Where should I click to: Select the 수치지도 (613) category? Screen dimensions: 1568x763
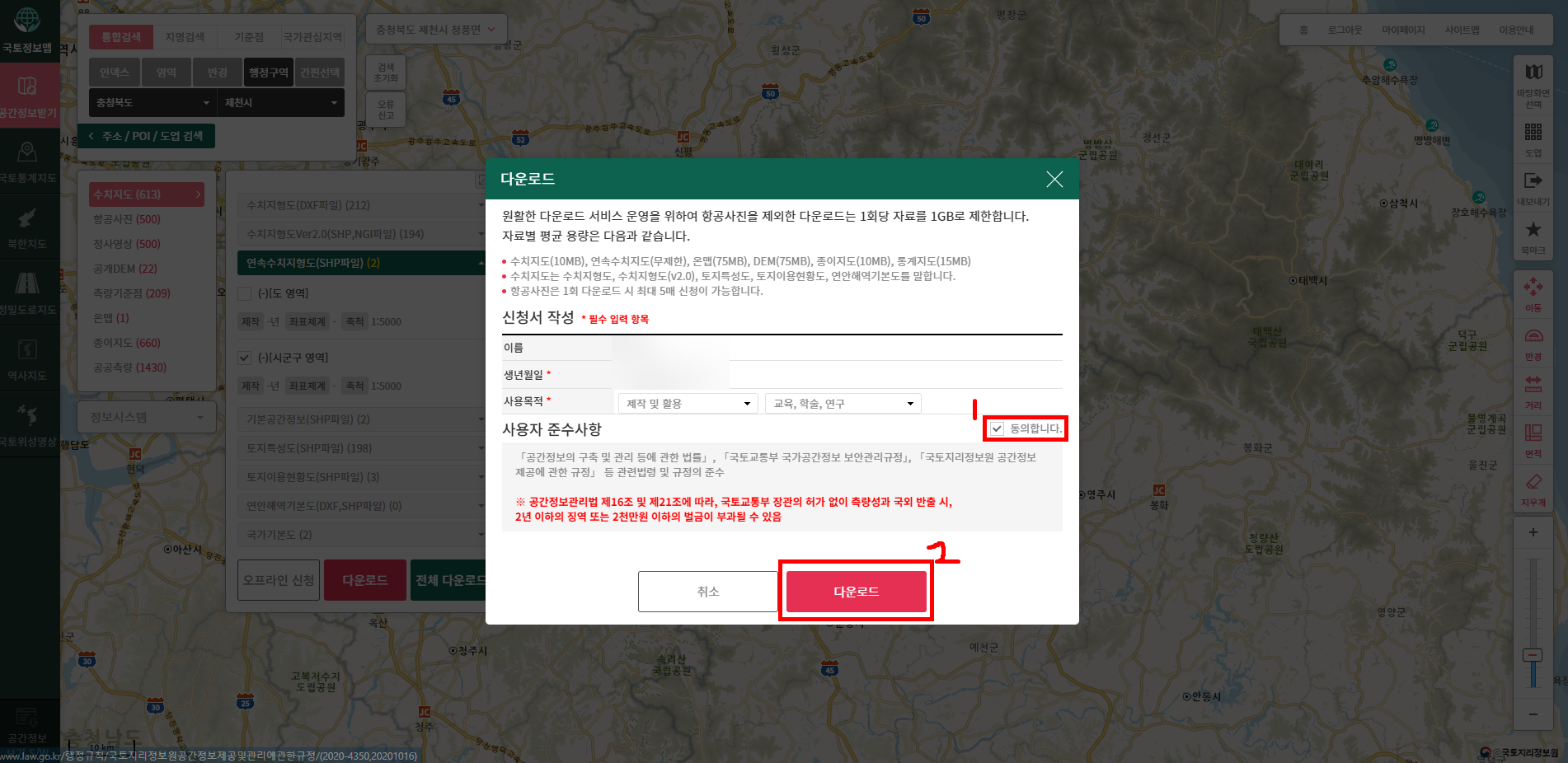tap(147, 194)
